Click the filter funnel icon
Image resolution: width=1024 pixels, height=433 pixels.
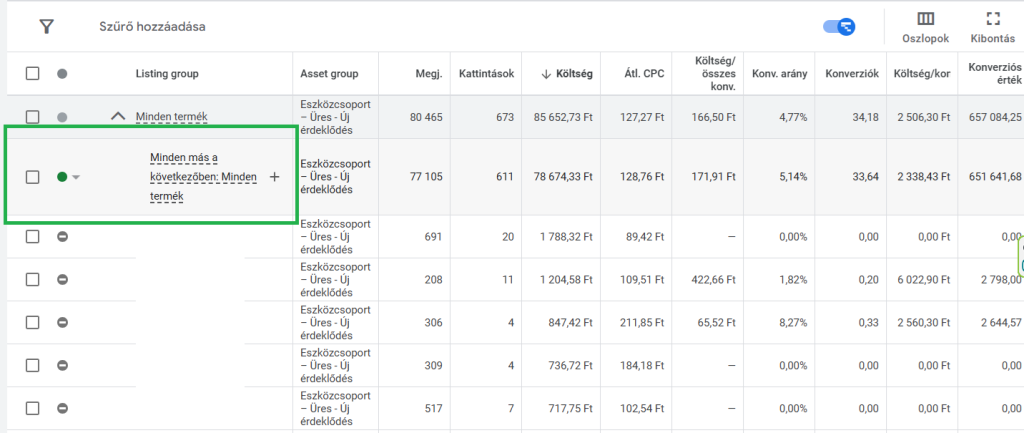click(45, 27)
